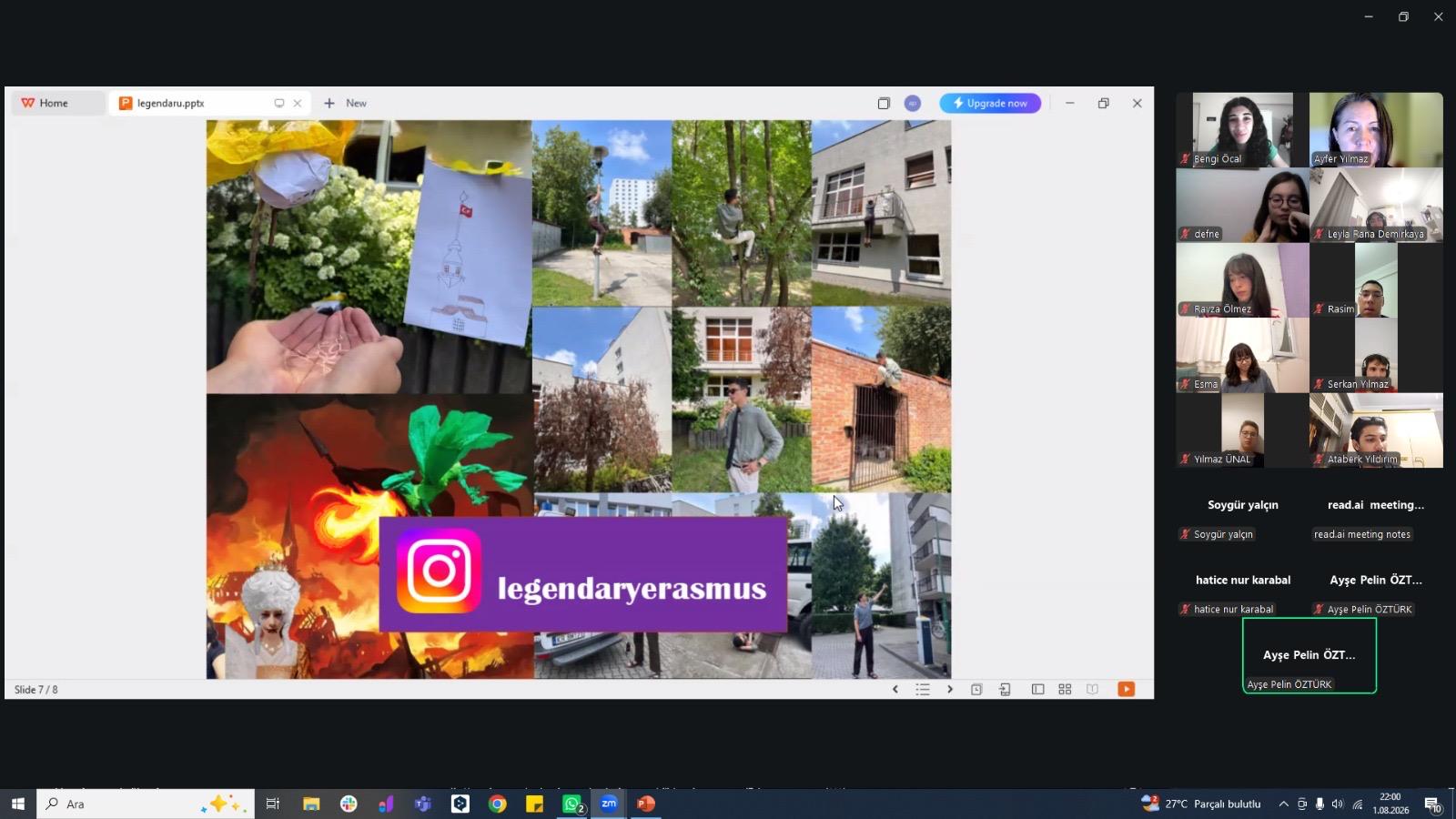Select Soygür yalçın's participant tile
1456x819 pixels.
1242,506
